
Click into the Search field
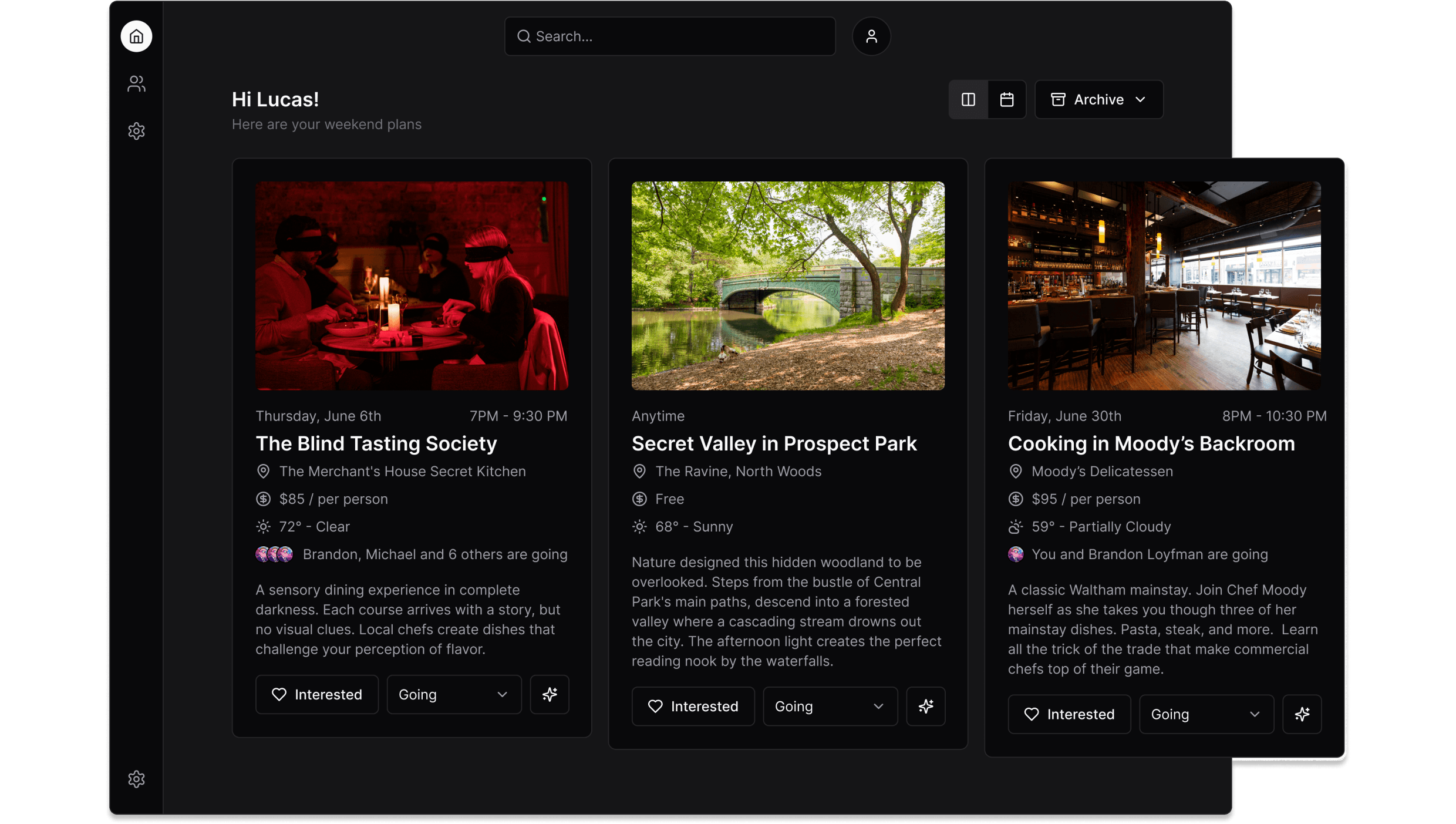click(670, 36)
